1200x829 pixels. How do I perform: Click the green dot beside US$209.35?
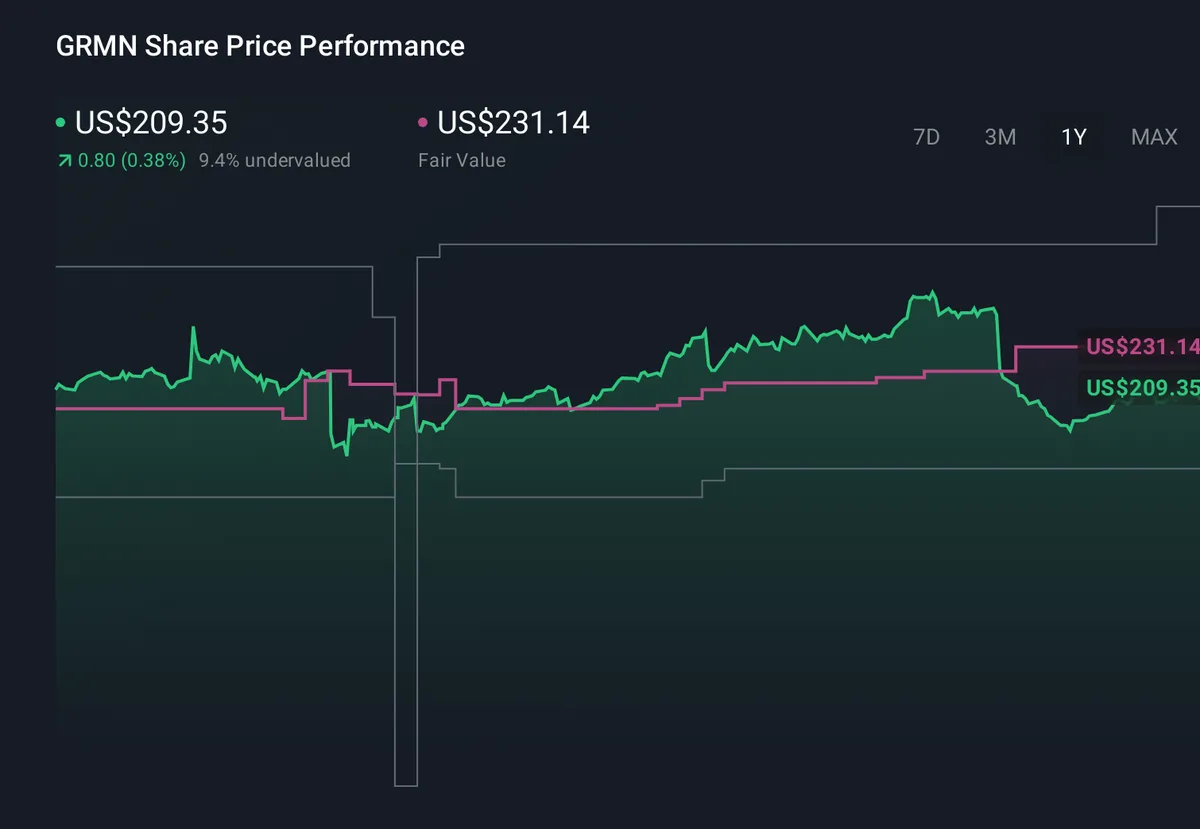pyautogui.click(x=61, y=123)
